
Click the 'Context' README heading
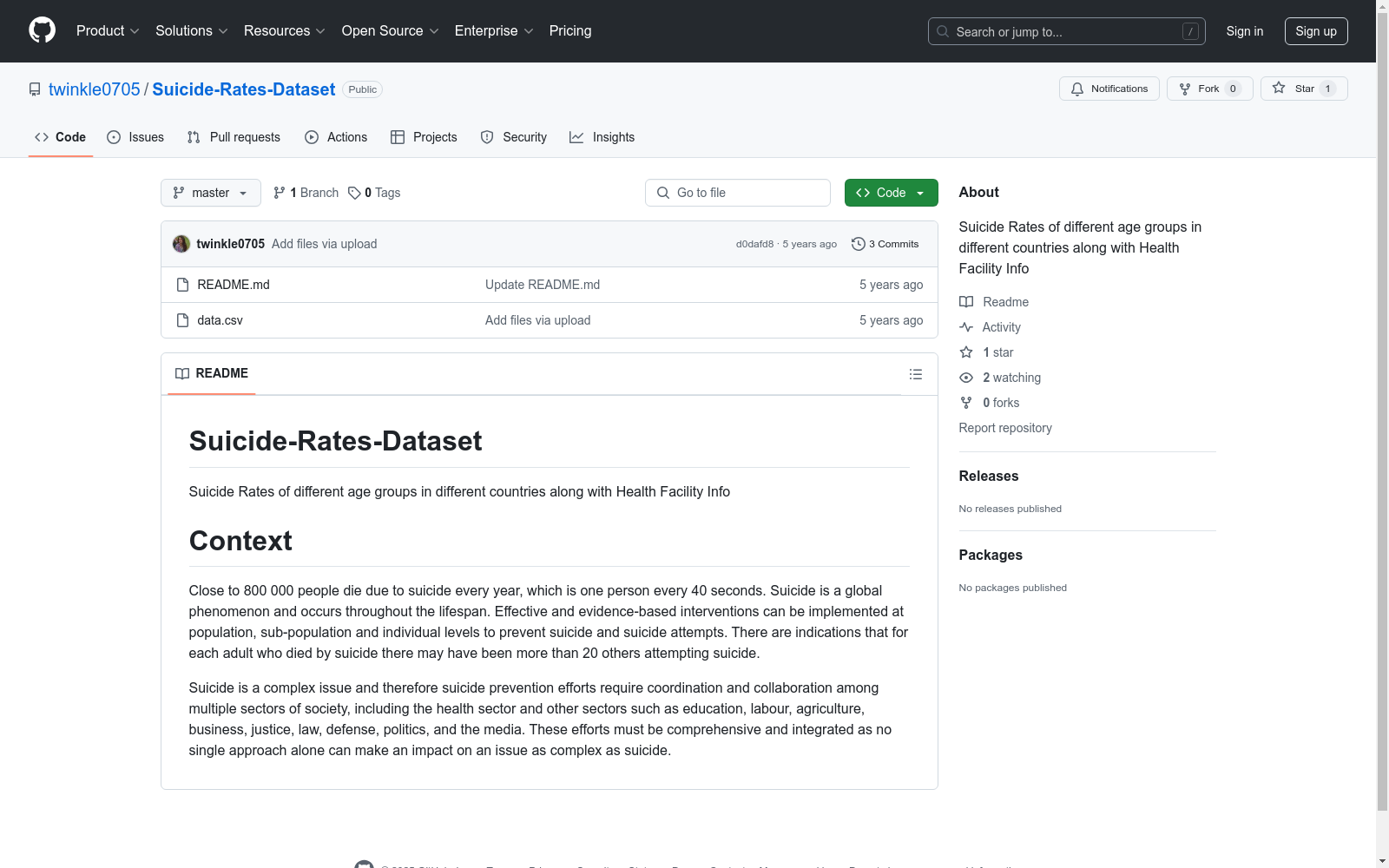tap(240, 541)
